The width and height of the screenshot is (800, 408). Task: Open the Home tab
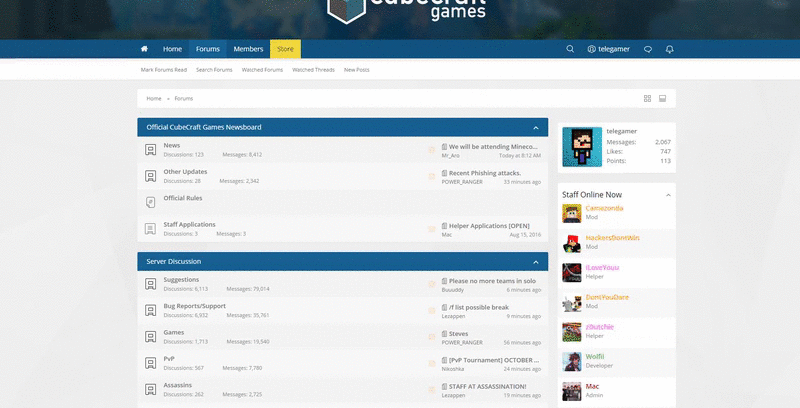pos(172,49)
